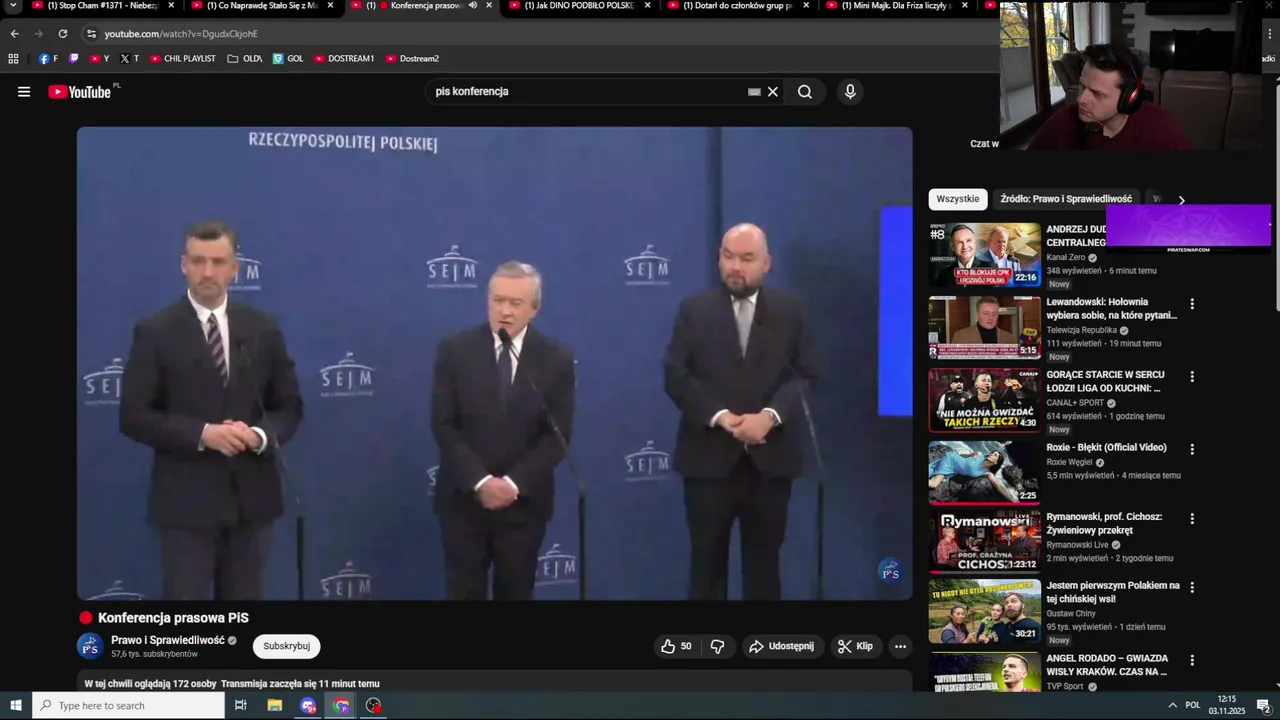
Task: Dislike the video with thumbs down
Action: pos(717,646)
